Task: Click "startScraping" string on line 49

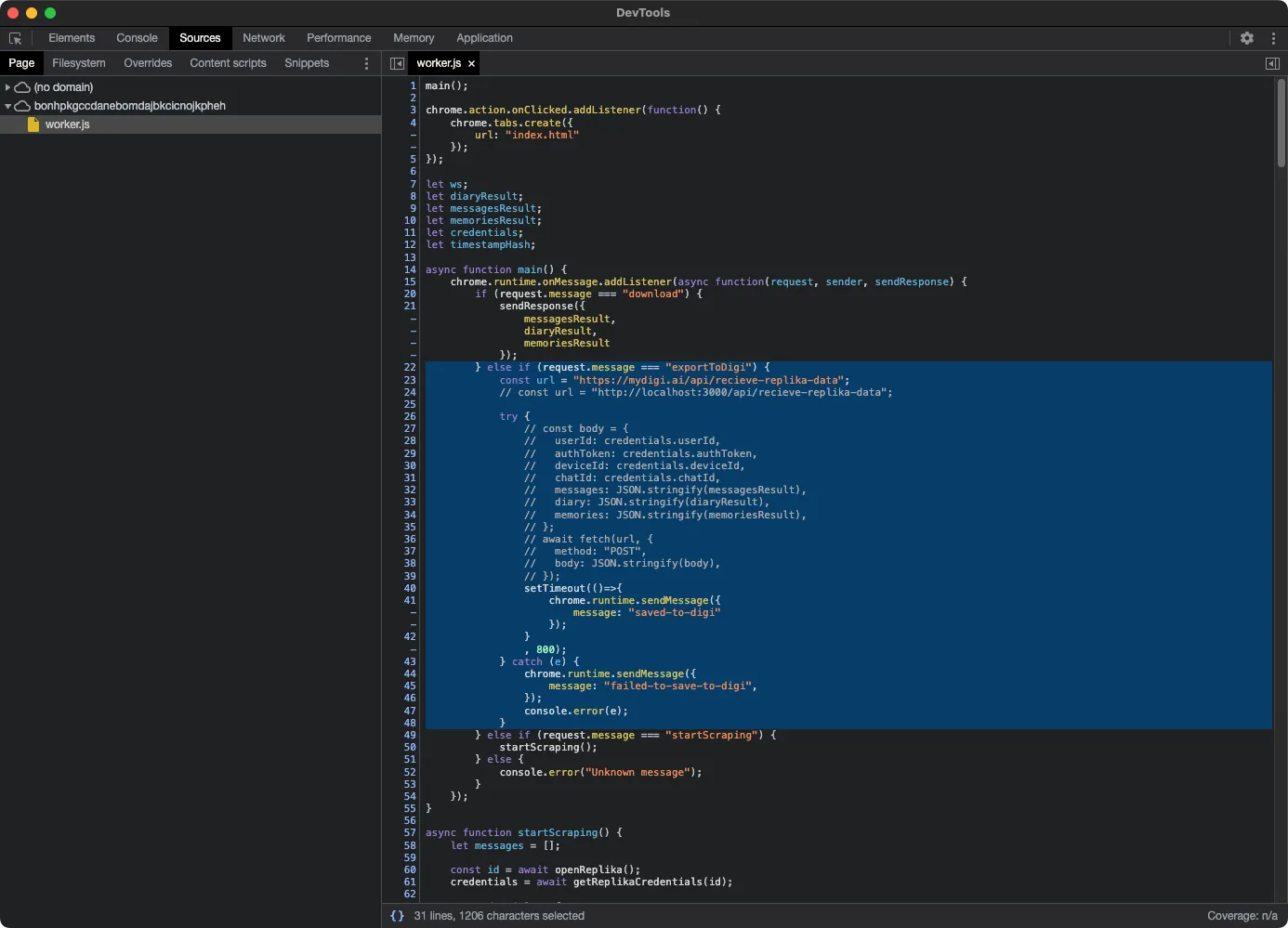Action: tap(711, 736)
